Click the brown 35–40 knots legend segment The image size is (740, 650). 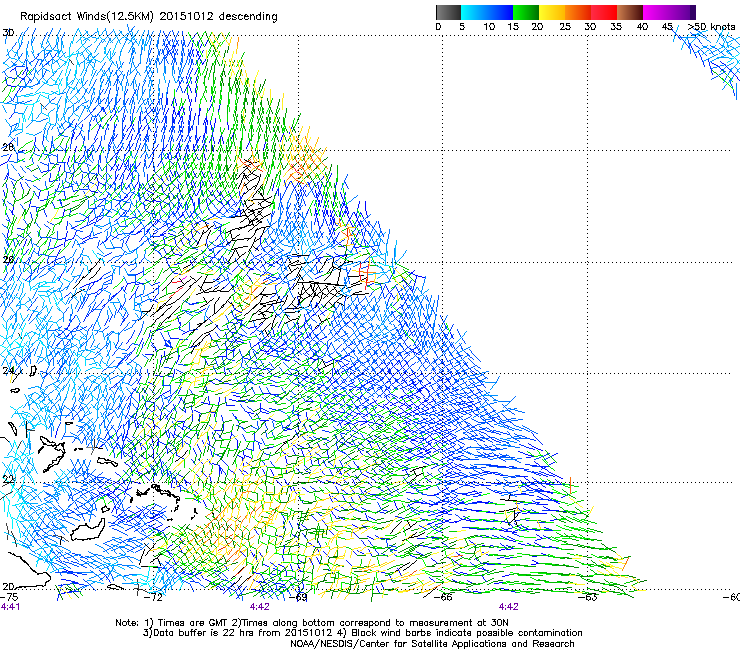pos(630,12)
